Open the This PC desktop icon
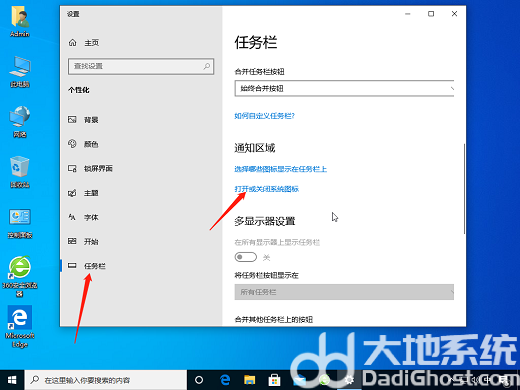The height and width of the screenshot is (390, 520). tap(20, 72)
